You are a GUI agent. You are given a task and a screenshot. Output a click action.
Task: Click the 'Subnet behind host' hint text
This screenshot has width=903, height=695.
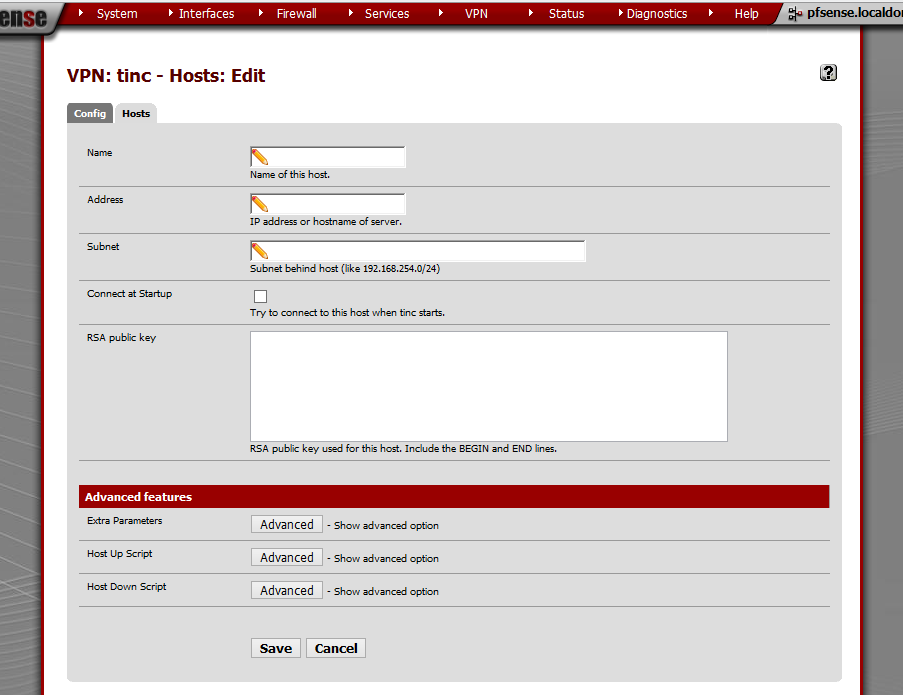(x=345, y=269)
